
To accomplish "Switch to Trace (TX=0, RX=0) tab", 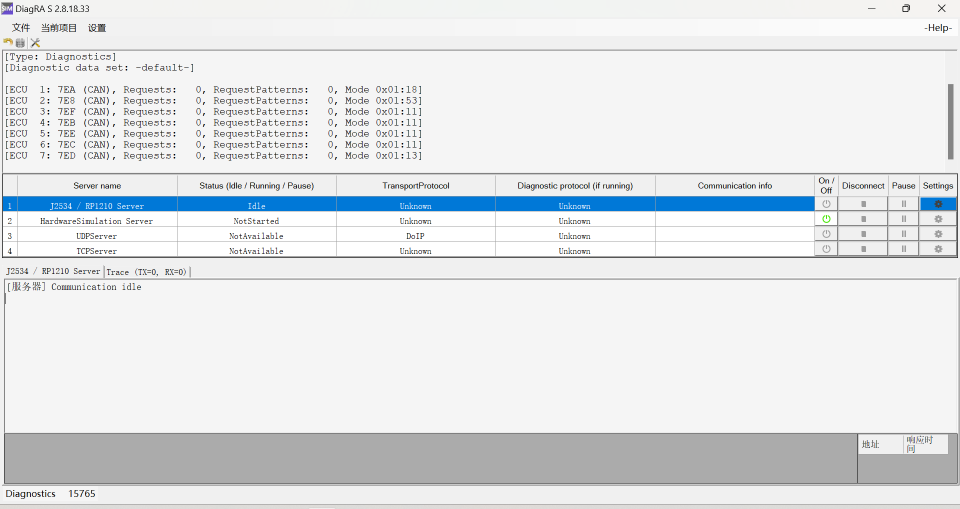I will [x=147, y=271].
